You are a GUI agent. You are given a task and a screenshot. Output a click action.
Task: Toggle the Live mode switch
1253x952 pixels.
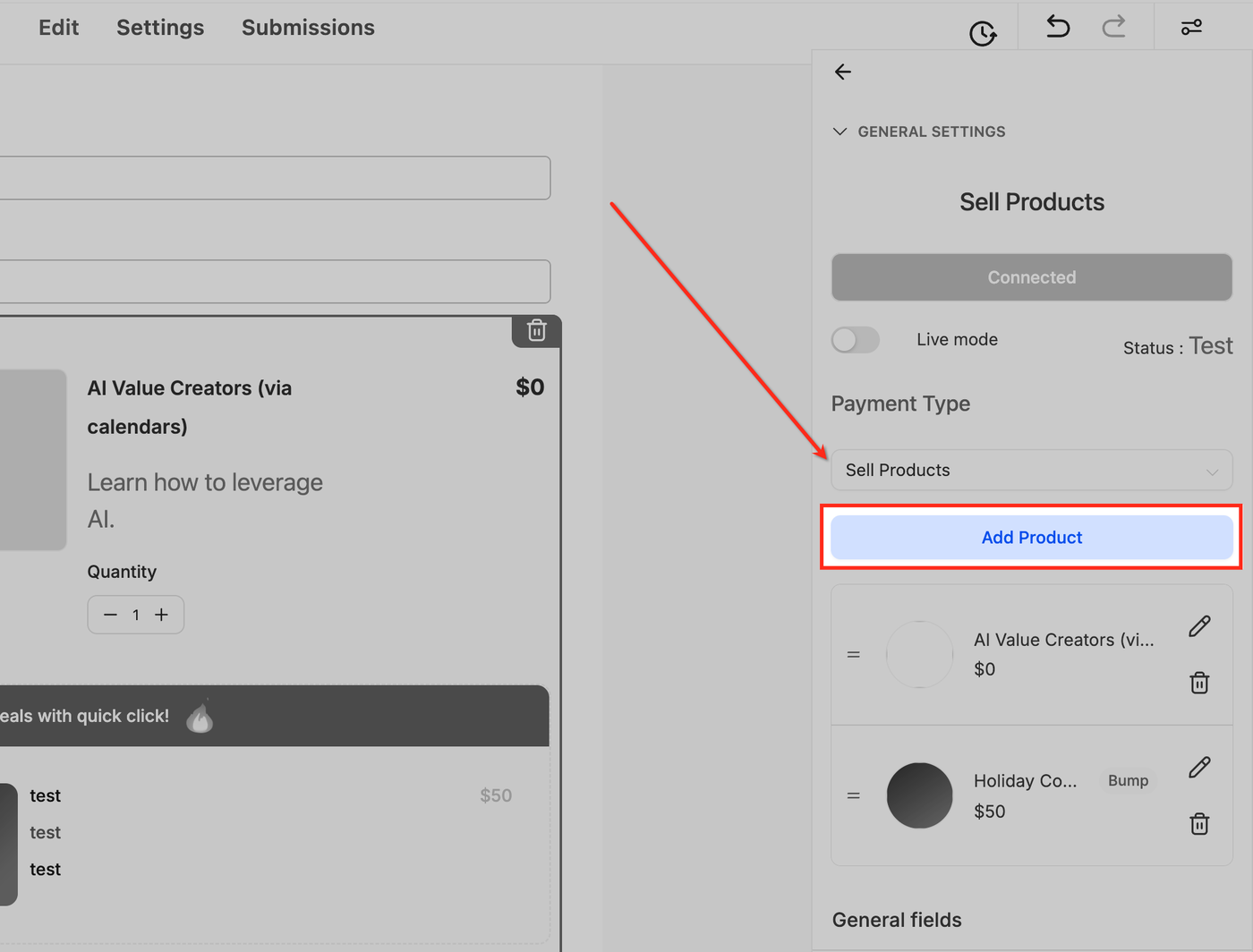[x=856, y=340]
